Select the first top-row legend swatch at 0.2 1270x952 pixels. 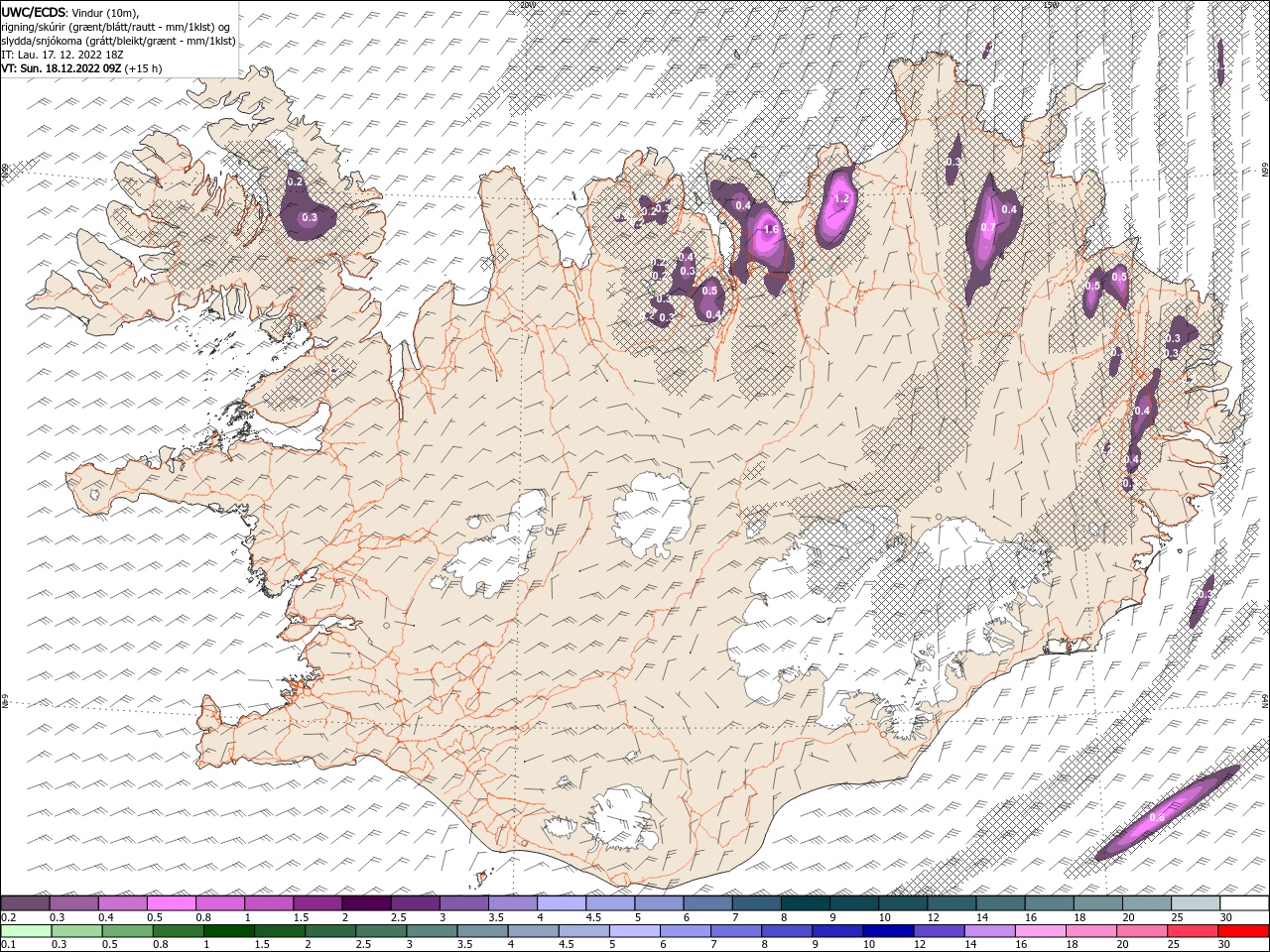coord(25,902)
